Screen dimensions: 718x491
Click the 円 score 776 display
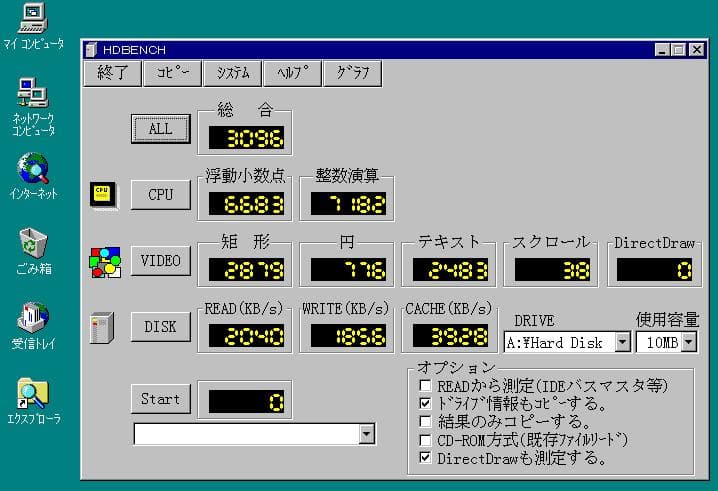coord(348,270)
